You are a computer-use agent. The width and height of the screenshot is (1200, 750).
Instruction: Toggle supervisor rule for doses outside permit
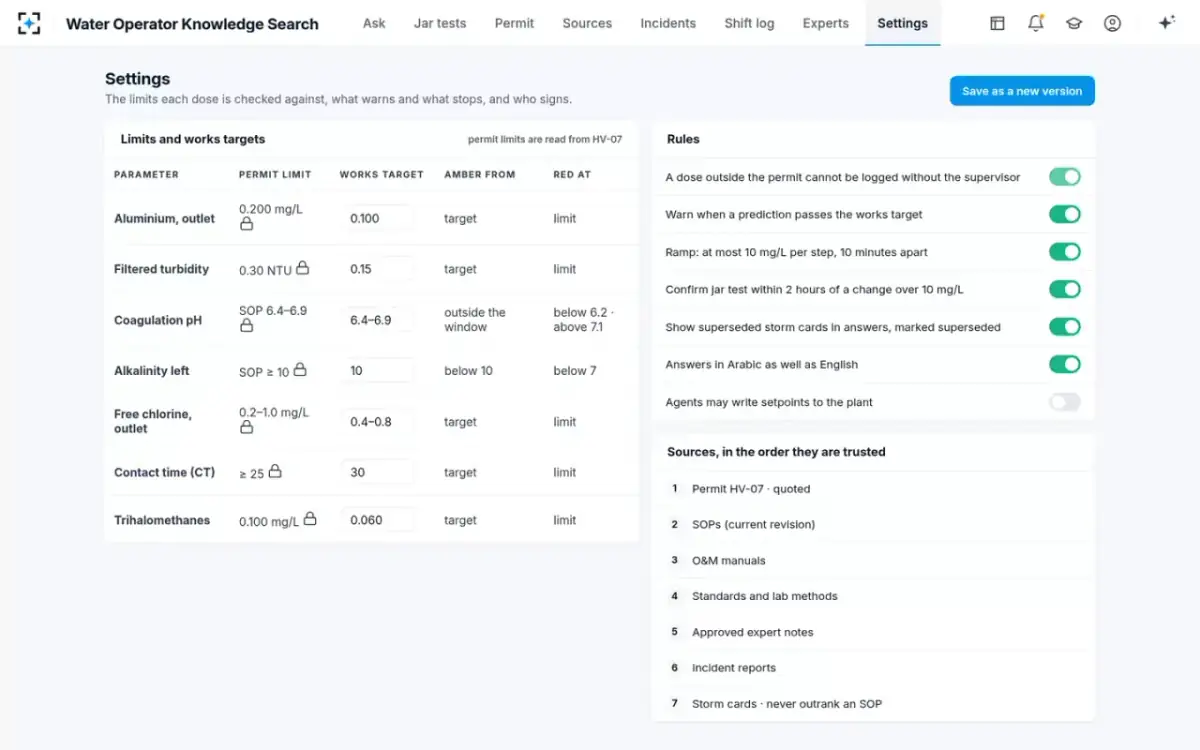tap(1065, 177)
